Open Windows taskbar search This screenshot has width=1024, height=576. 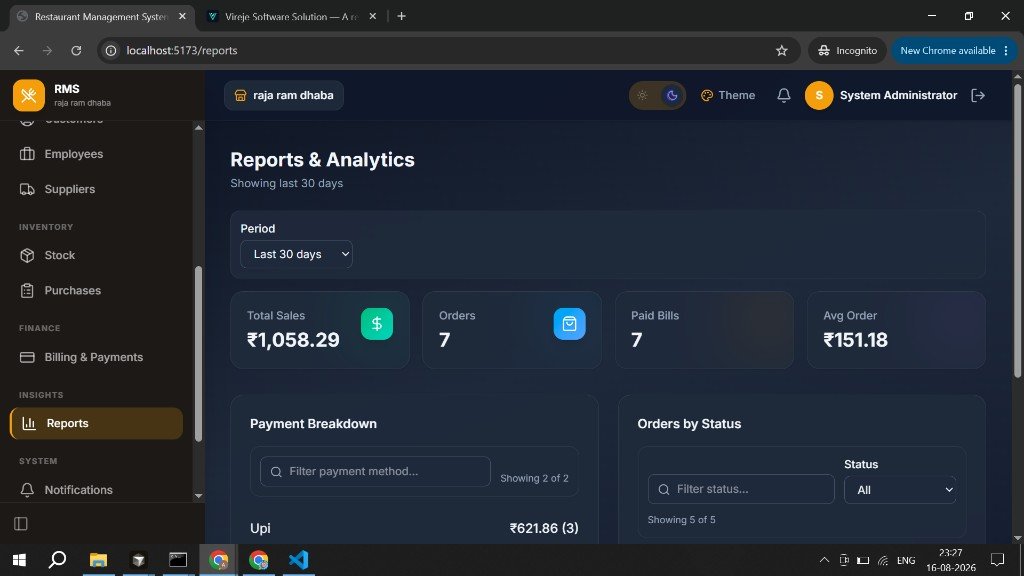click(57, 560)
